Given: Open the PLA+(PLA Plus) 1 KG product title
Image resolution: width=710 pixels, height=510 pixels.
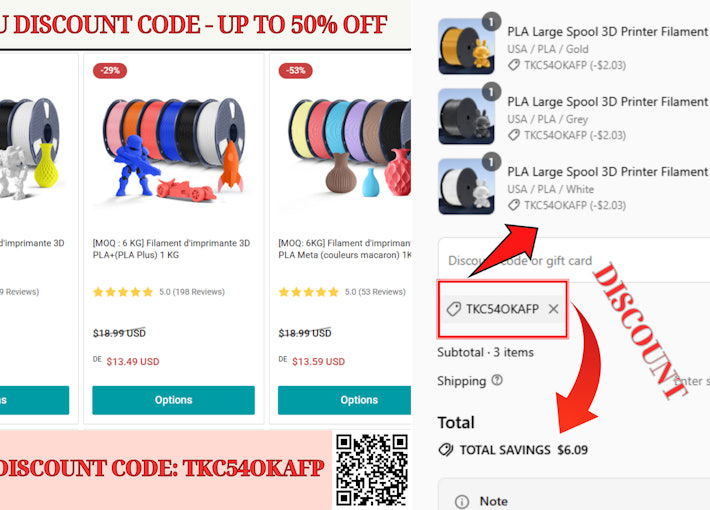Looking at the screenshot, I should (171, 249).
